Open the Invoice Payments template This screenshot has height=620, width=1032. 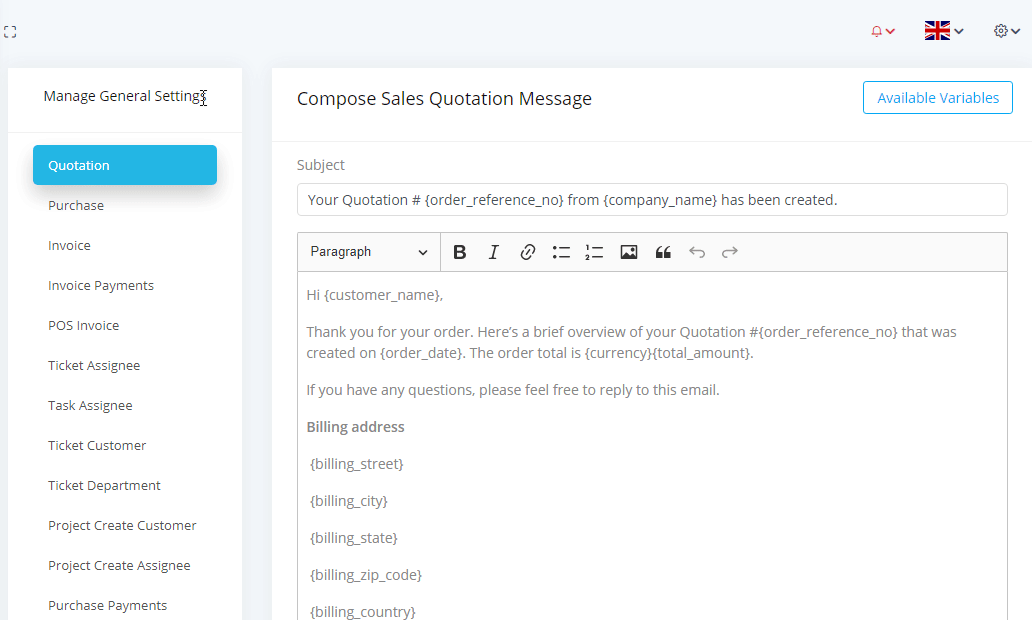click(101, 285)
